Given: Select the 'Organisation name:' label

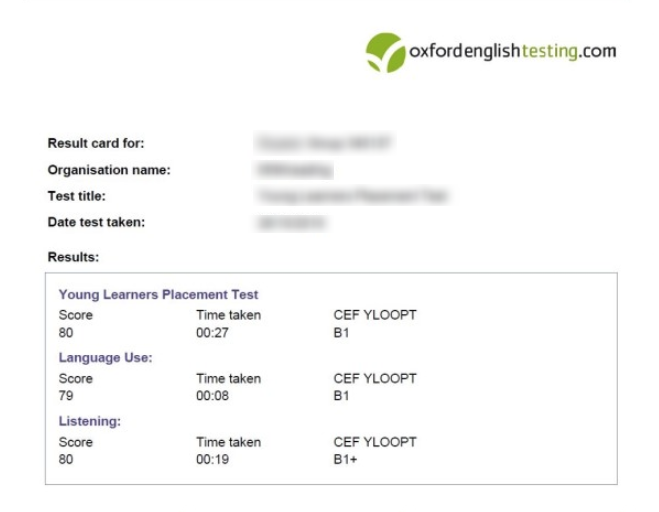Looking at the screenshot, I should tap(109, 170).
